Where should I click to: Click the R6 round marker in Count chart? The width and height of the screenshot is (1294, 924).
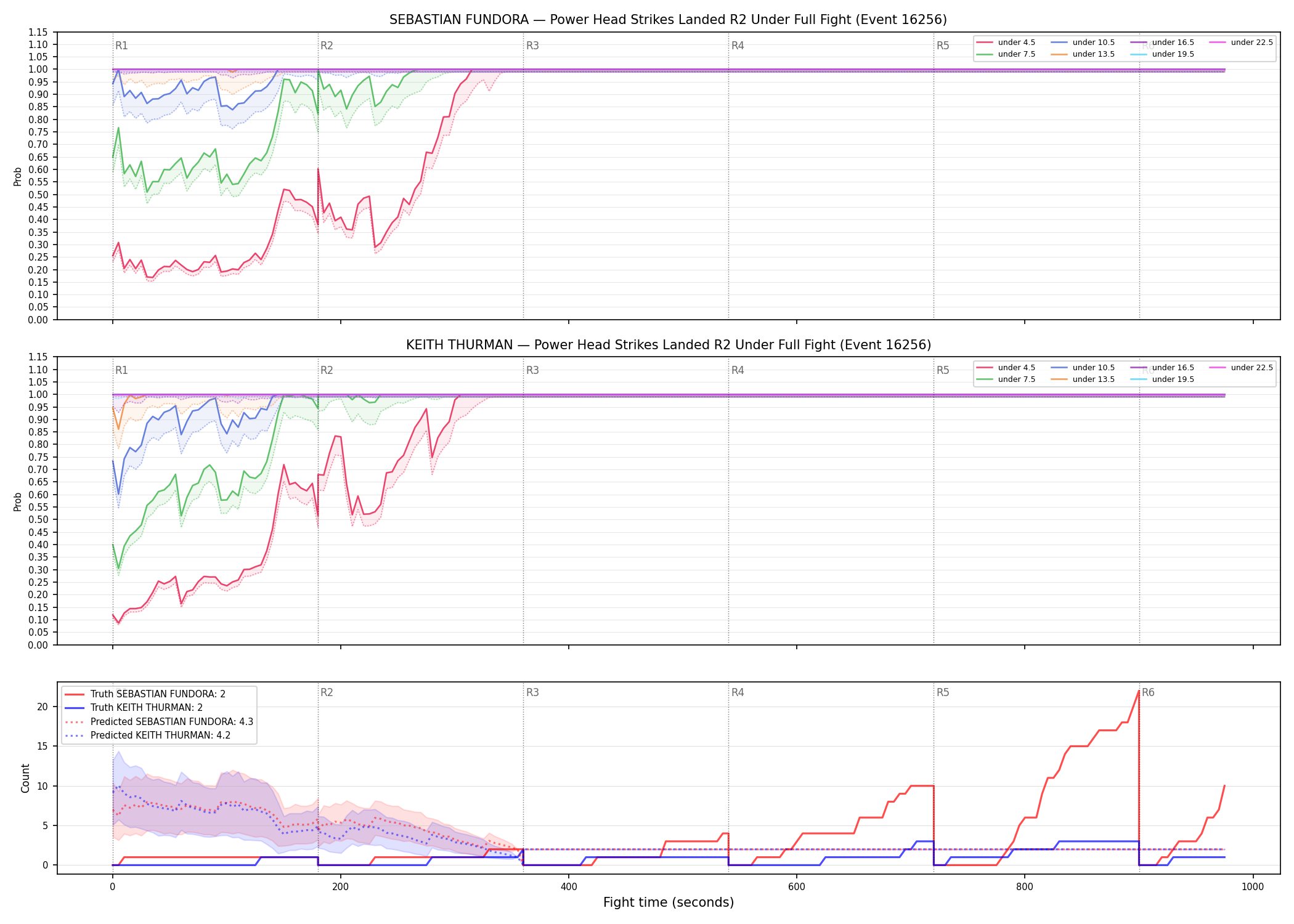(1148, 692)
